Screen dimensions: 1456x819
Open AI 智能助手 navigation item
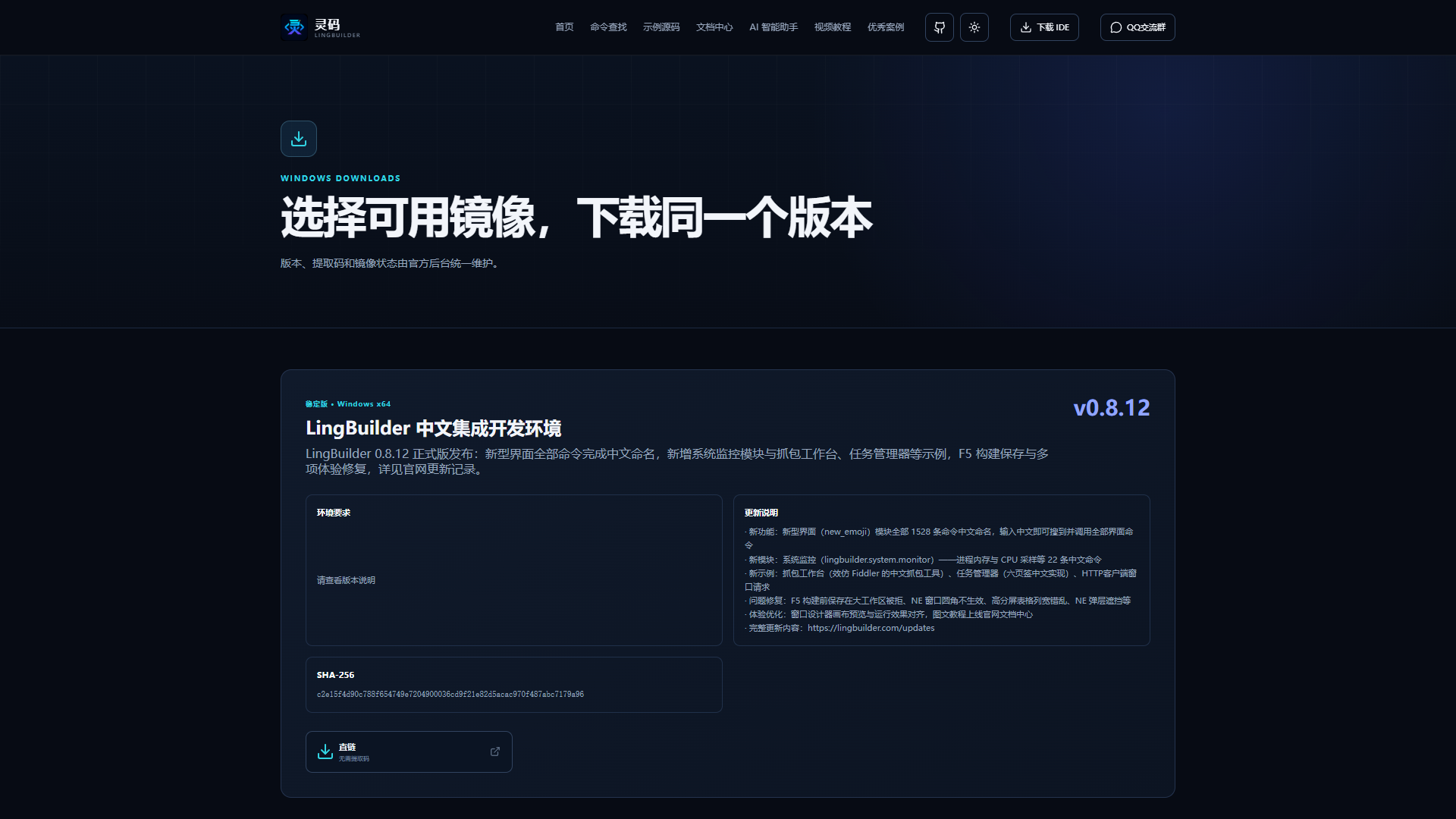(x=773, y=27)
